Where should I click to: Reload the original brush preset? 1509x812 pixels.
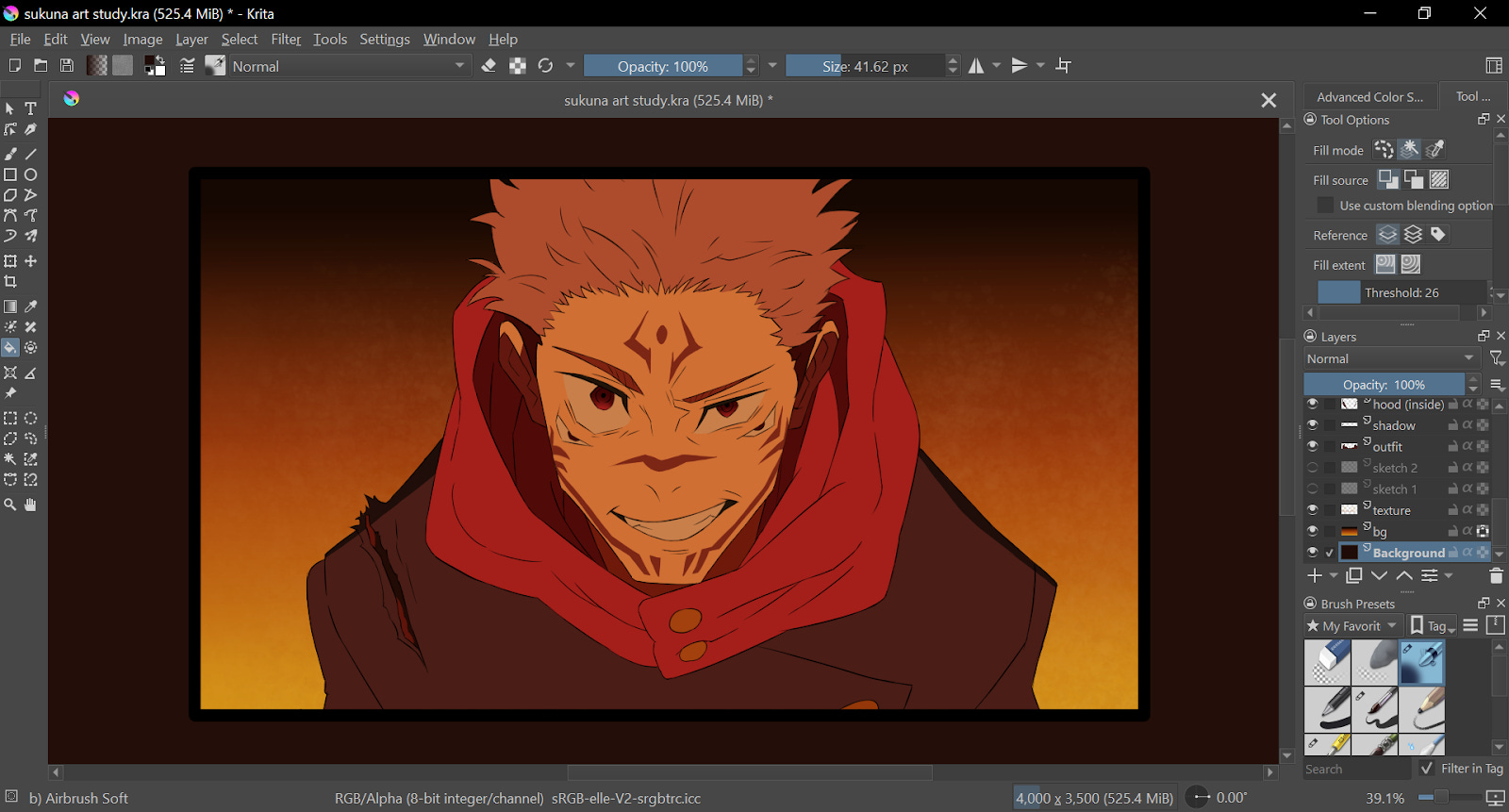pos(545,65)
